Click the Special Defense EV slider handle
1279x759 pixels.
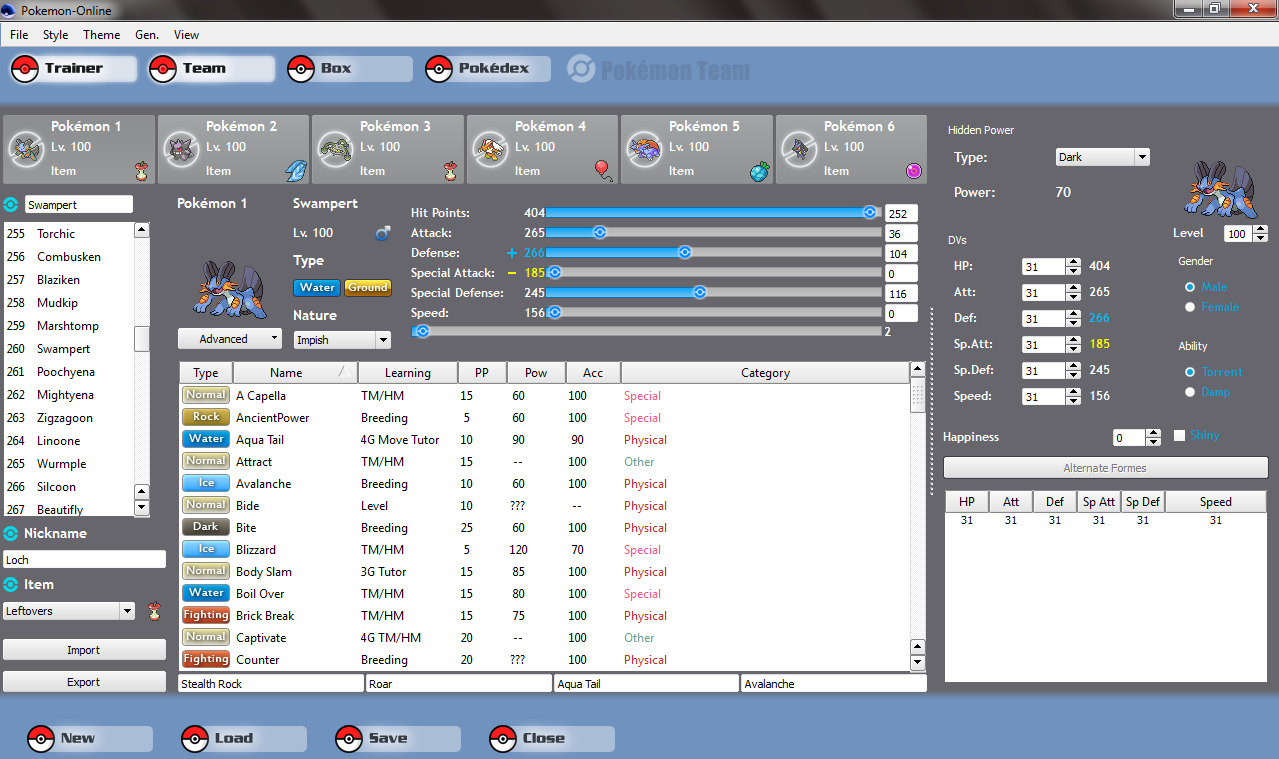coord(700,292)
